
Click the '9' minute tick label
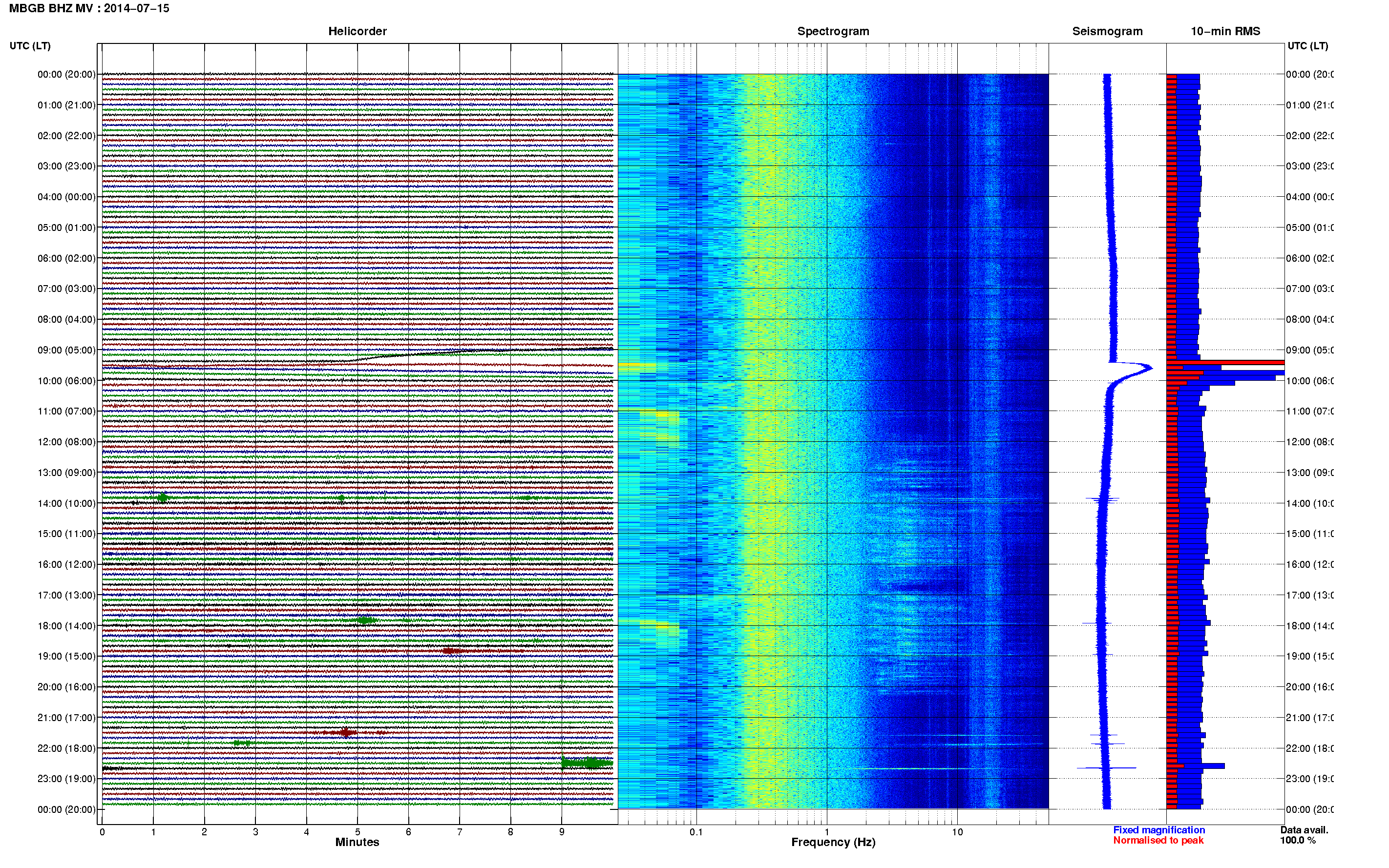[x=562, y=832]
